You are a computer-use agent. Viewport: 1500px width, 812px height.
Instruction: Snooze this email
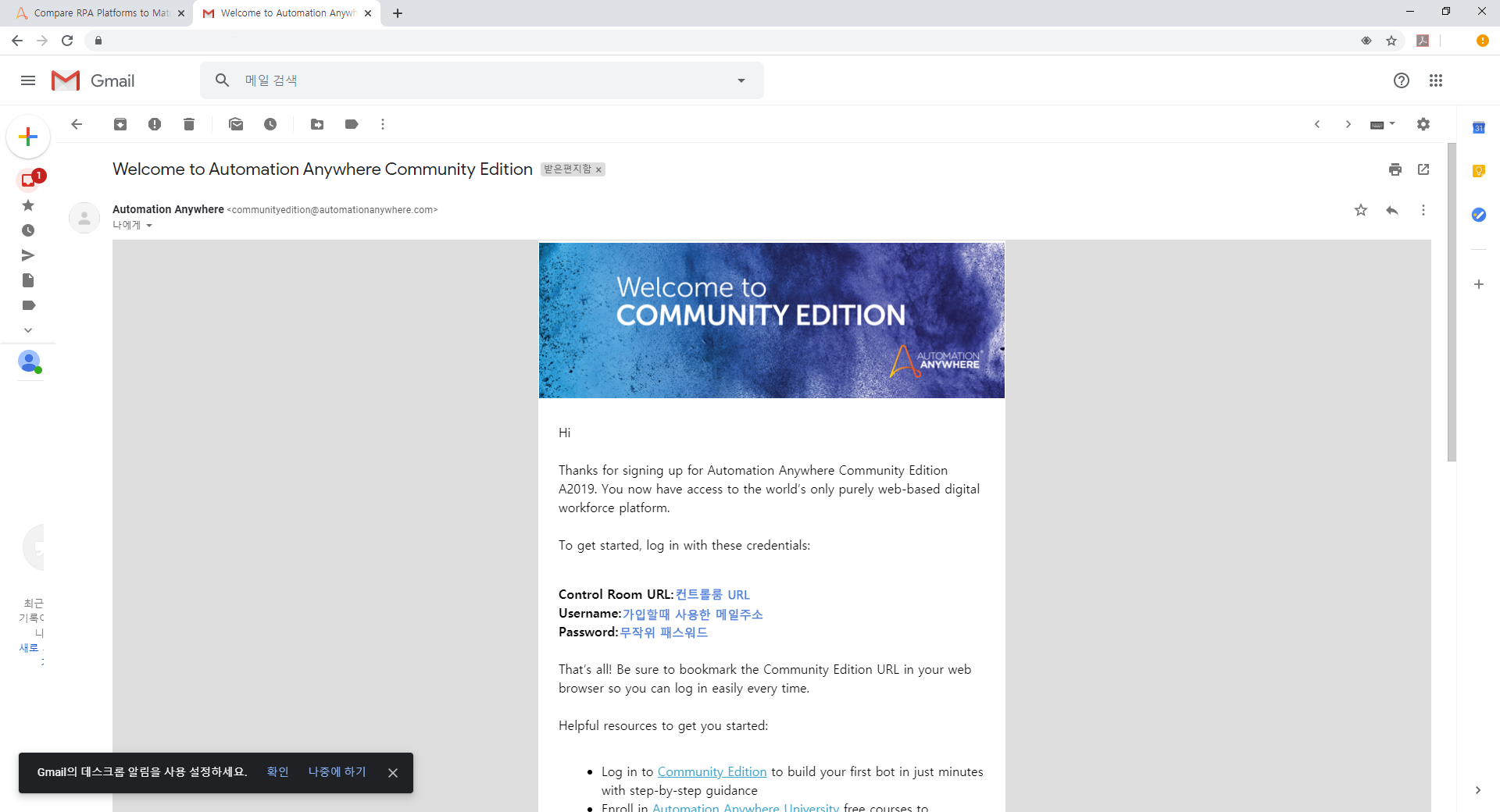pyautogui.click(x=270, y=124)
